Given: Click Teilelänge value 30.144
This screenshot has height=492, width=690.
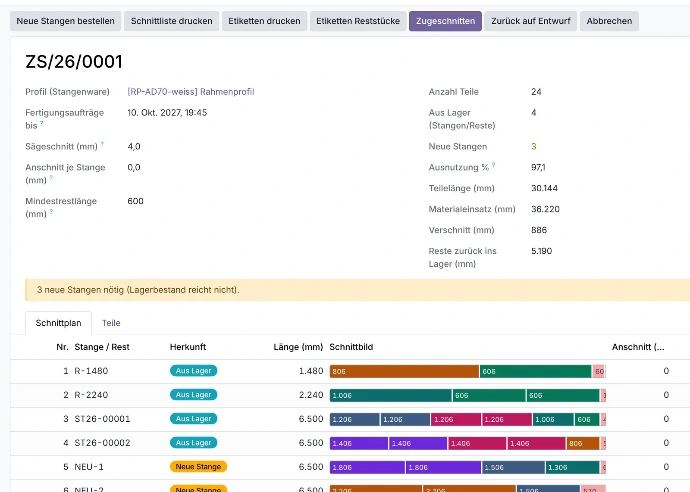Looking at the screenshot, I should (544, 188).
